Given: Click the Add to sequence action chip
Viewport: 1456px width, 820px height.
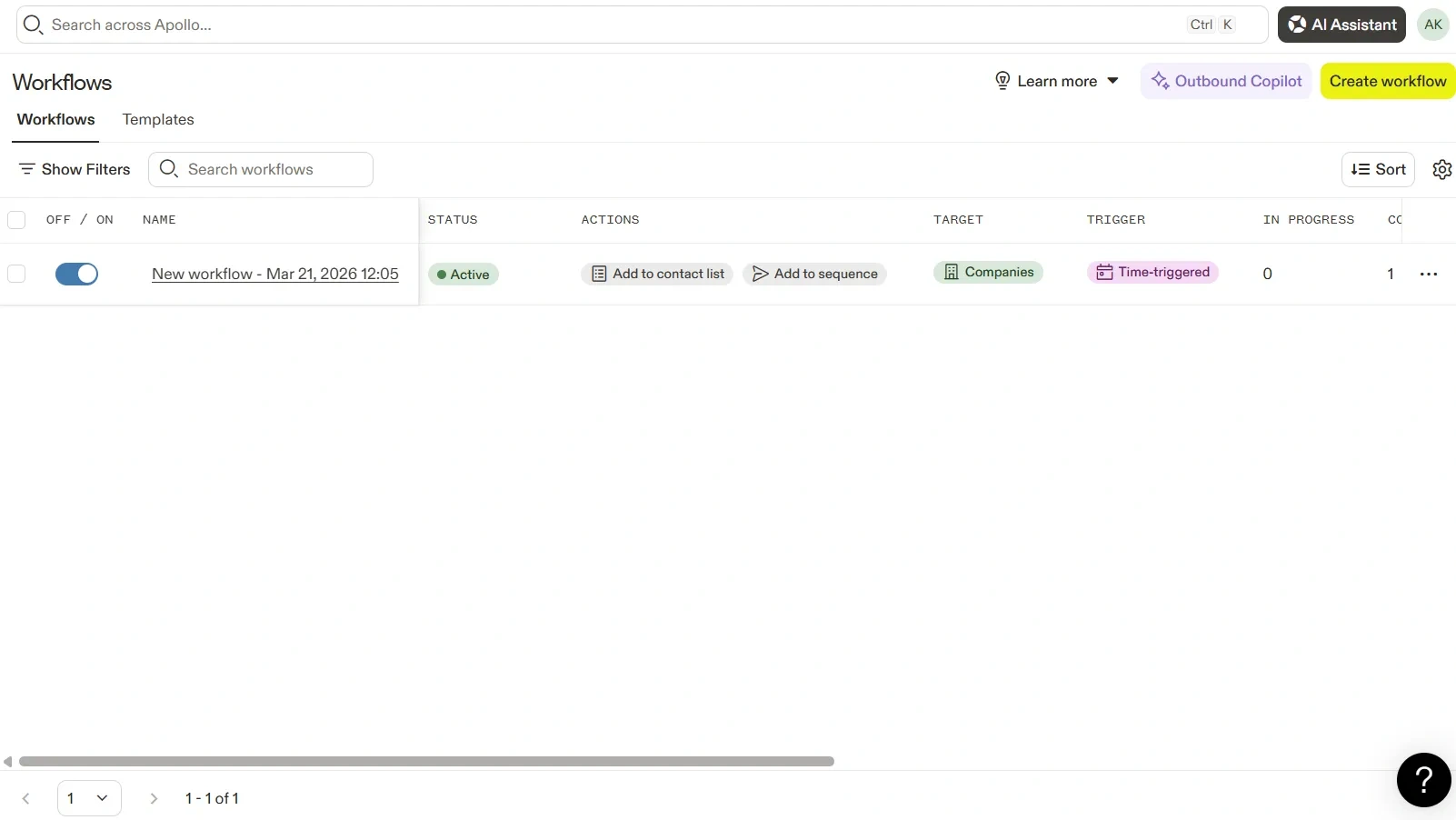Looking at the screenshot, I should [x=814, y=274].
